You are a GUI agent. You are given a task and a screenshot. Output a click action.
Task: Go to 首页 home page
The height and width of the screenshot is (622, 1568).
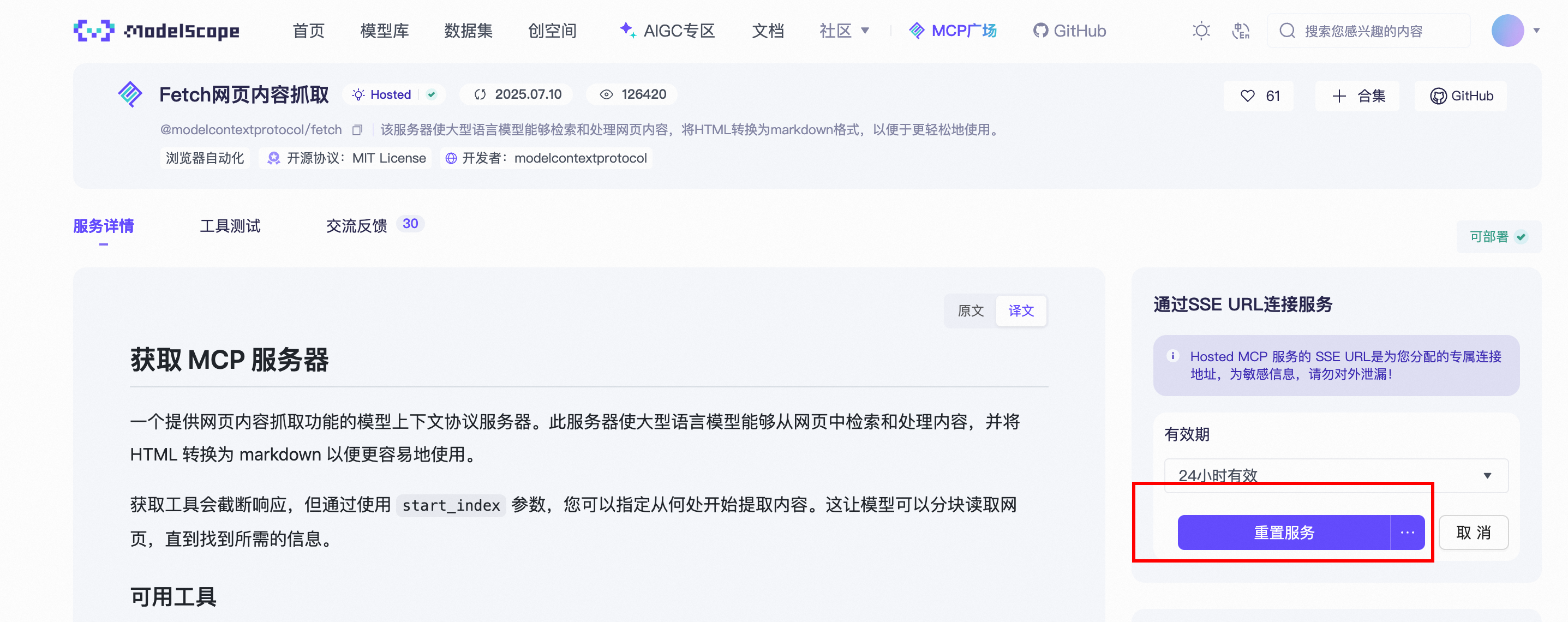(309, 31)
